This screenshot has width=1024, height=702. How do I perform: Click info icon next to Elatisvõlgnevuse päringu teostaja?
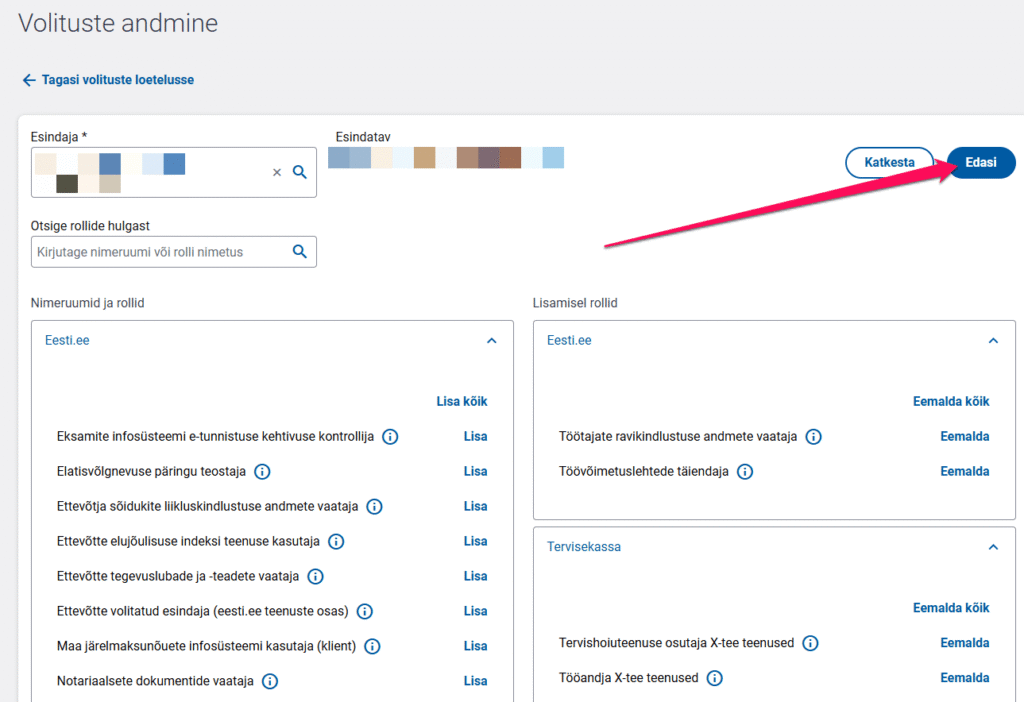coord(263,472)
